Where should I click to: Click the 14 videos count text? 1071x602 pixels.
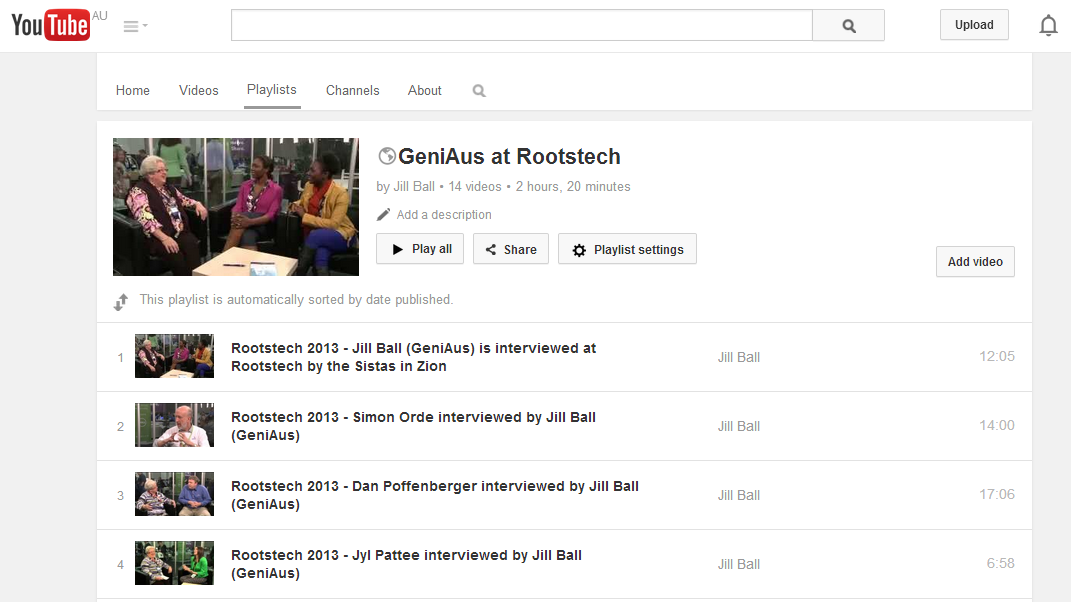475,187
